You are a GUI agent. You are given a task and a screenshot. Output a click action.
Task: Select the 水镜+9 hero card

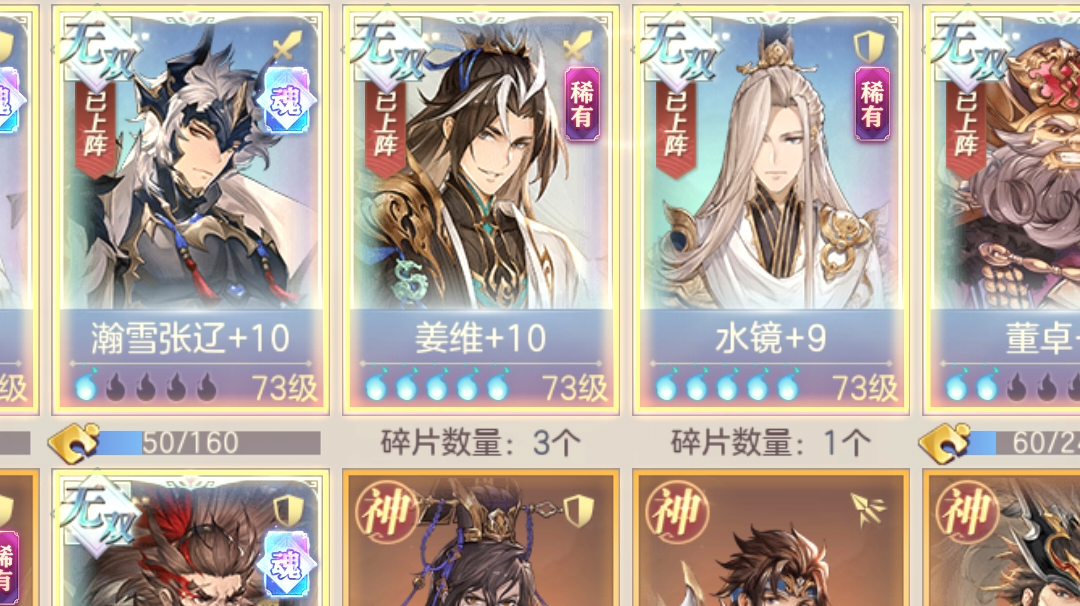coord(771,211)
